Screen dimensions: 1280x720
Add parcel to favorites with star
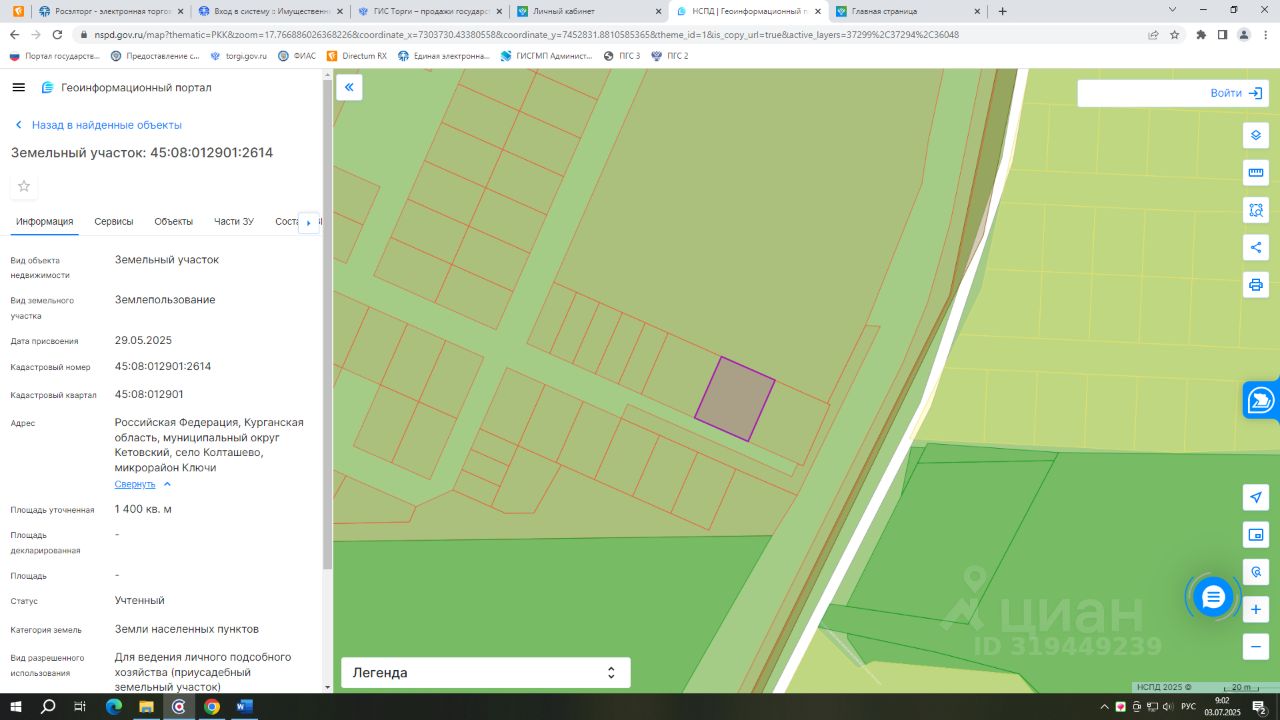click(24, 186)
